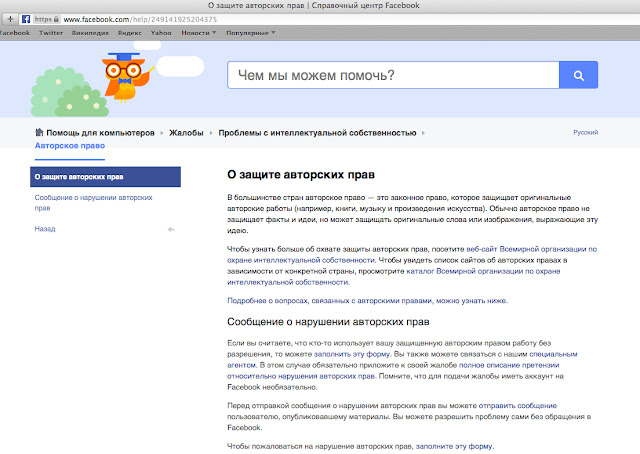
Task: Click the home icon in breadcrumb
Action: pos(39,132)
